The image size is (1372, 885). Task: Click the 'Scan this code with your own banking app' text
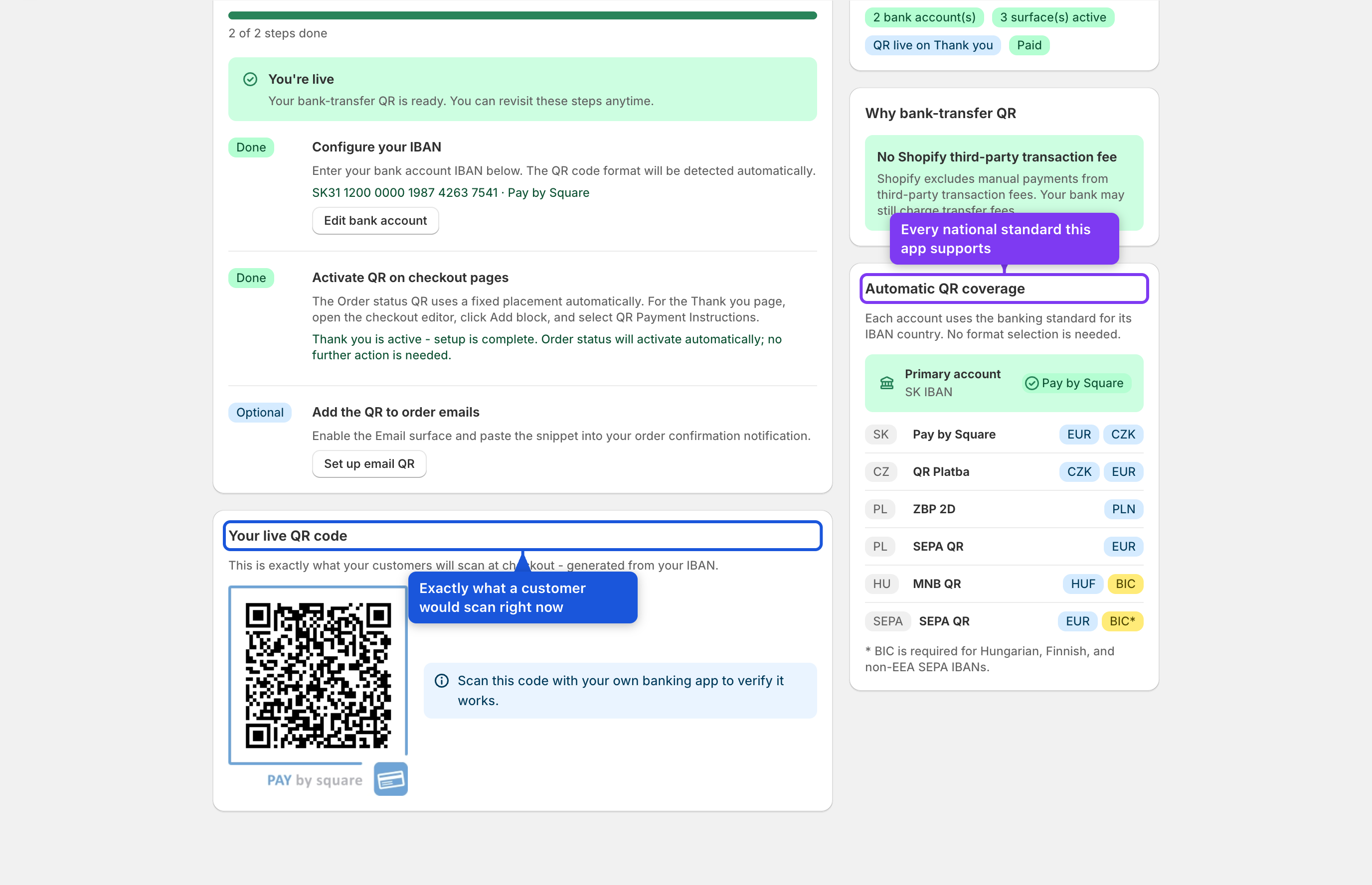coord(620,691)
